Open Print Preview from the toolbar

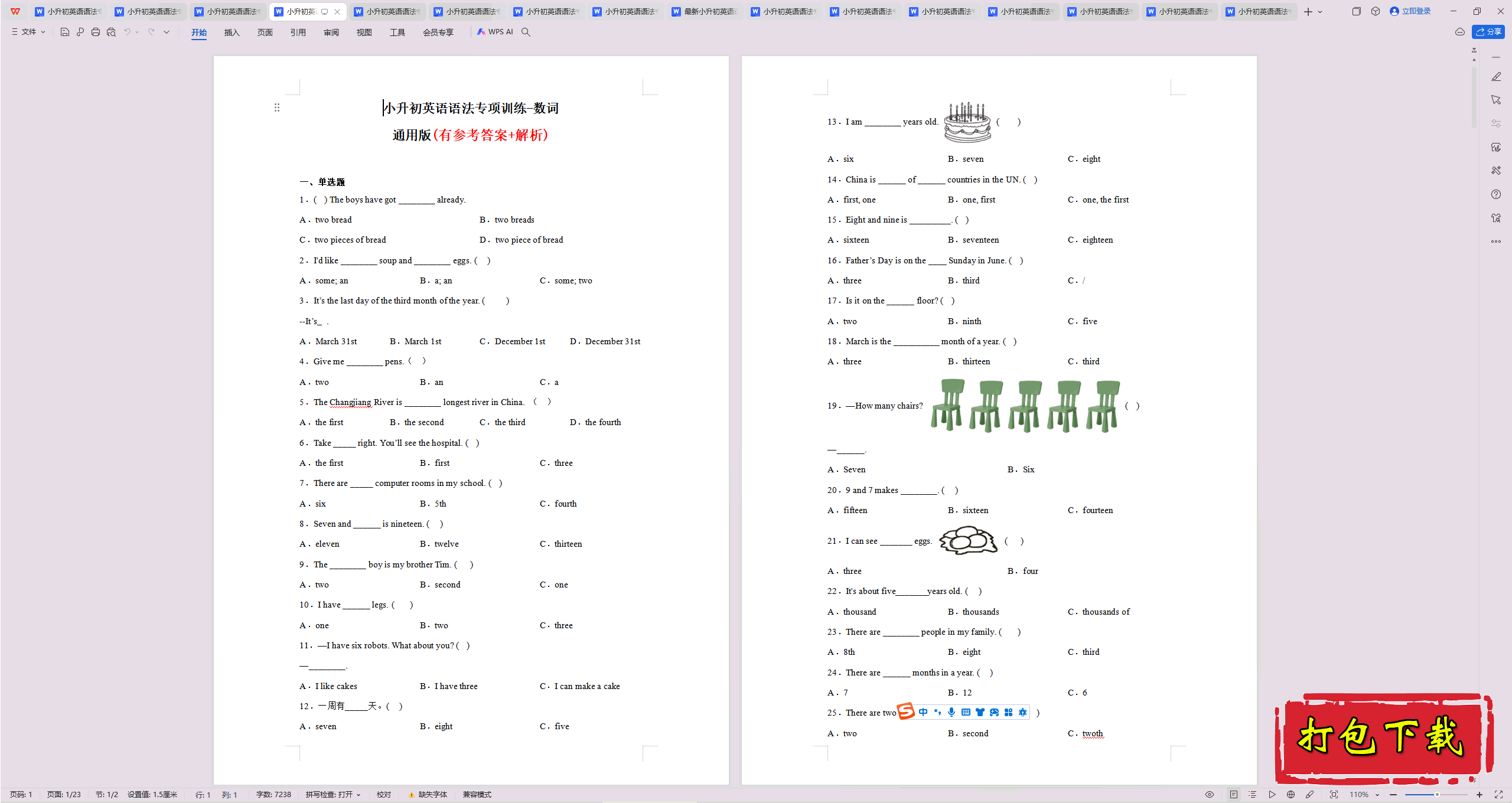(111, 32)
